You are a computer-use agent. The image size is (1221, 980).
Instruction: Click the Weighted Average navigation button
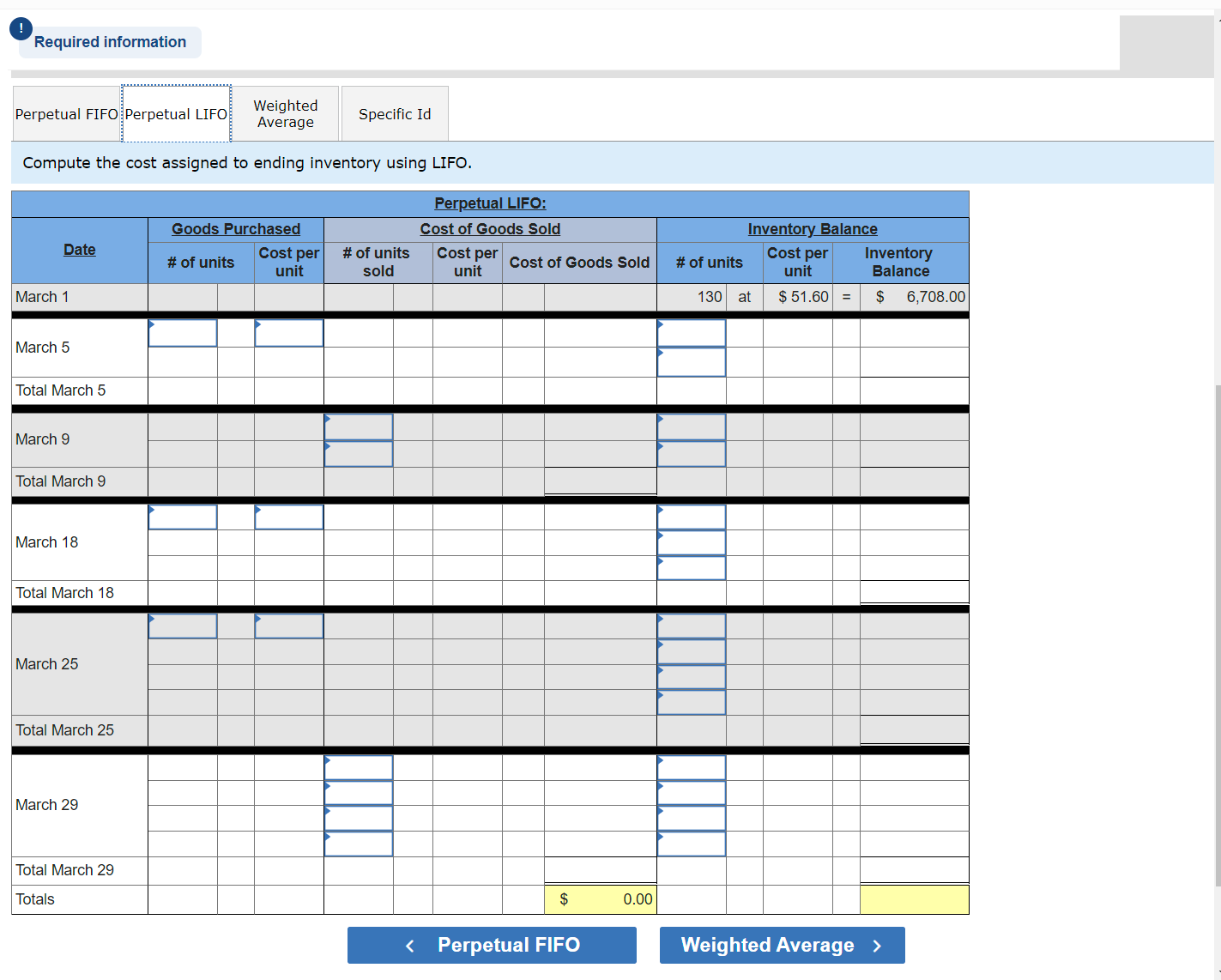tap(781, 945)
